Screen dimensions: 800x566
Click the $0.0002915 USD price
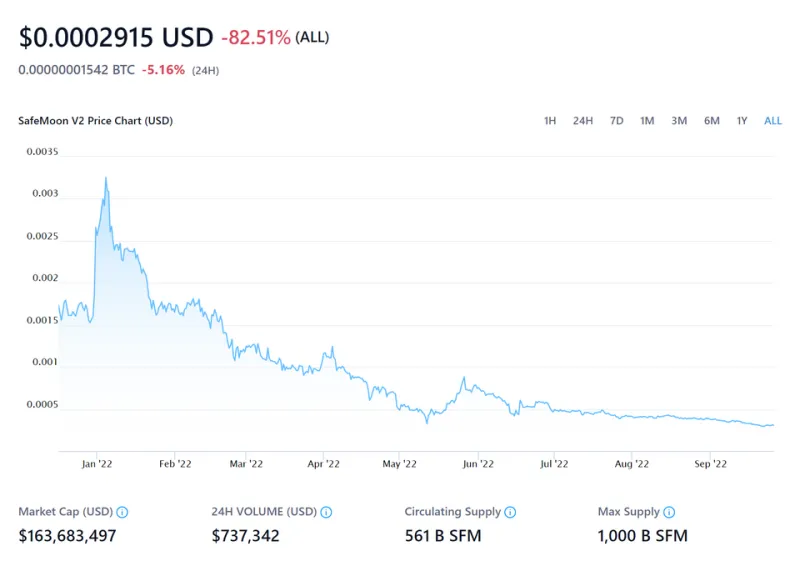[x=116, y=37]
